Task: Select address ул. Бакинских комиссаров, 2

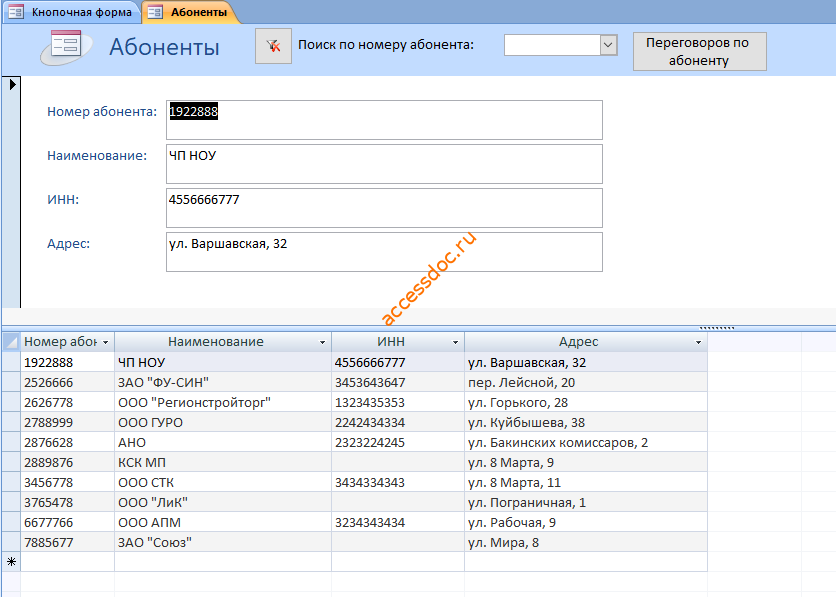Action: [x=586, y=442]
